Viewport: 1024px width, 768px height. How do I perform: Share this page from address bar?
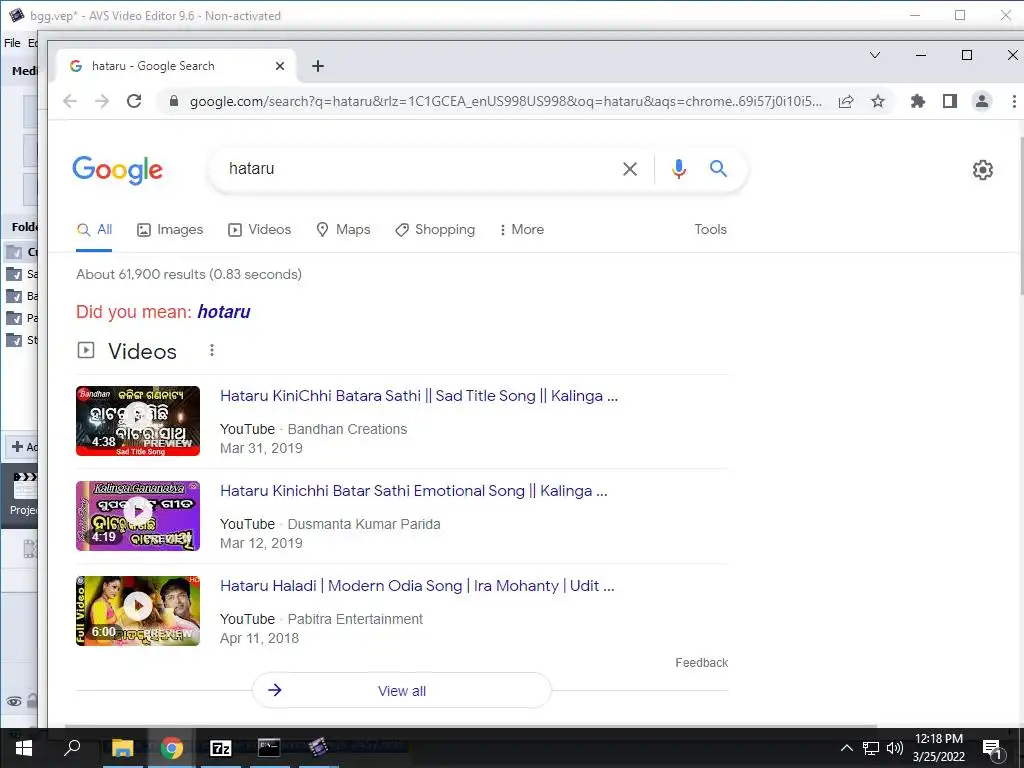pos(846,101)
